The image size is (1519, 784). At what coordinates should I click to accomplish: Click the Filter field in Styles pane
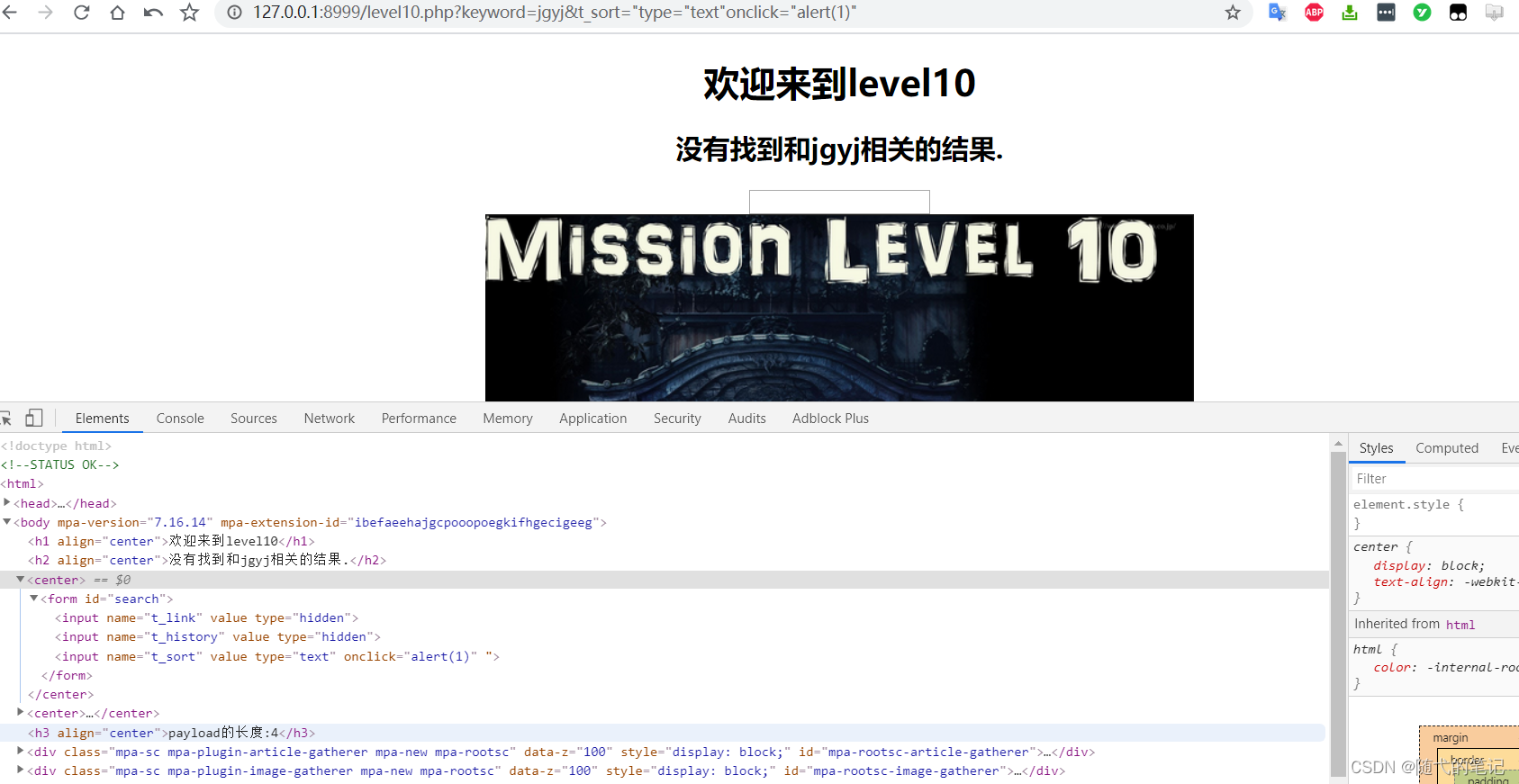[1434, 479]
